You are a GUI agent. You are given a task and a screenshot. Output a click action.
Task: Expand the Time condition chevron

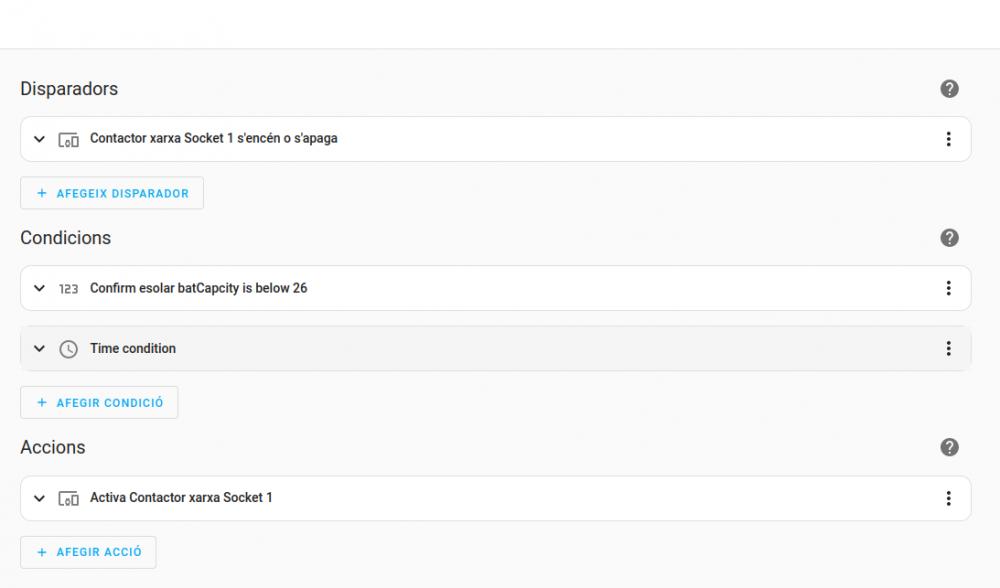pos(40,348)
